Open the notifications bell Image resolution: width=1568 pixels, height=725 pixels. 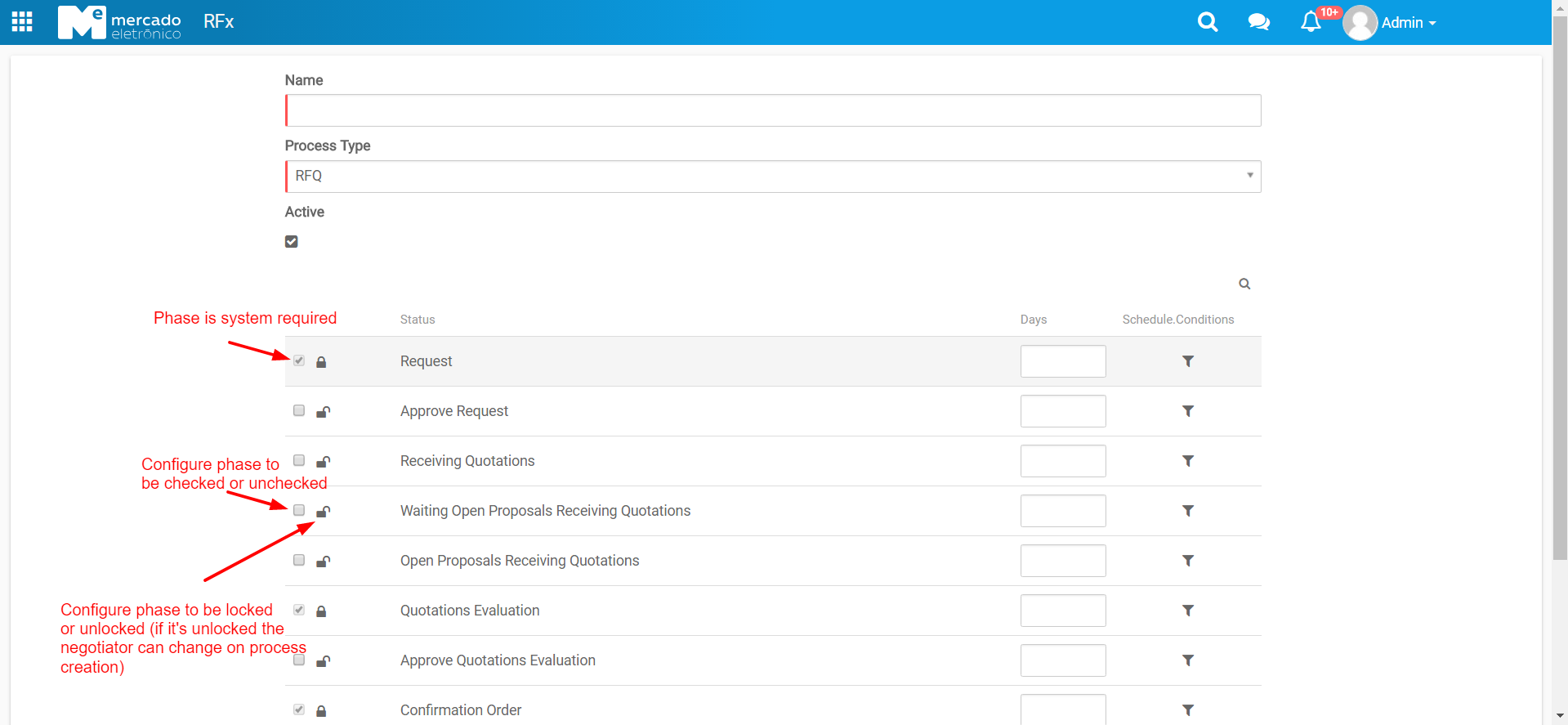1311,22
